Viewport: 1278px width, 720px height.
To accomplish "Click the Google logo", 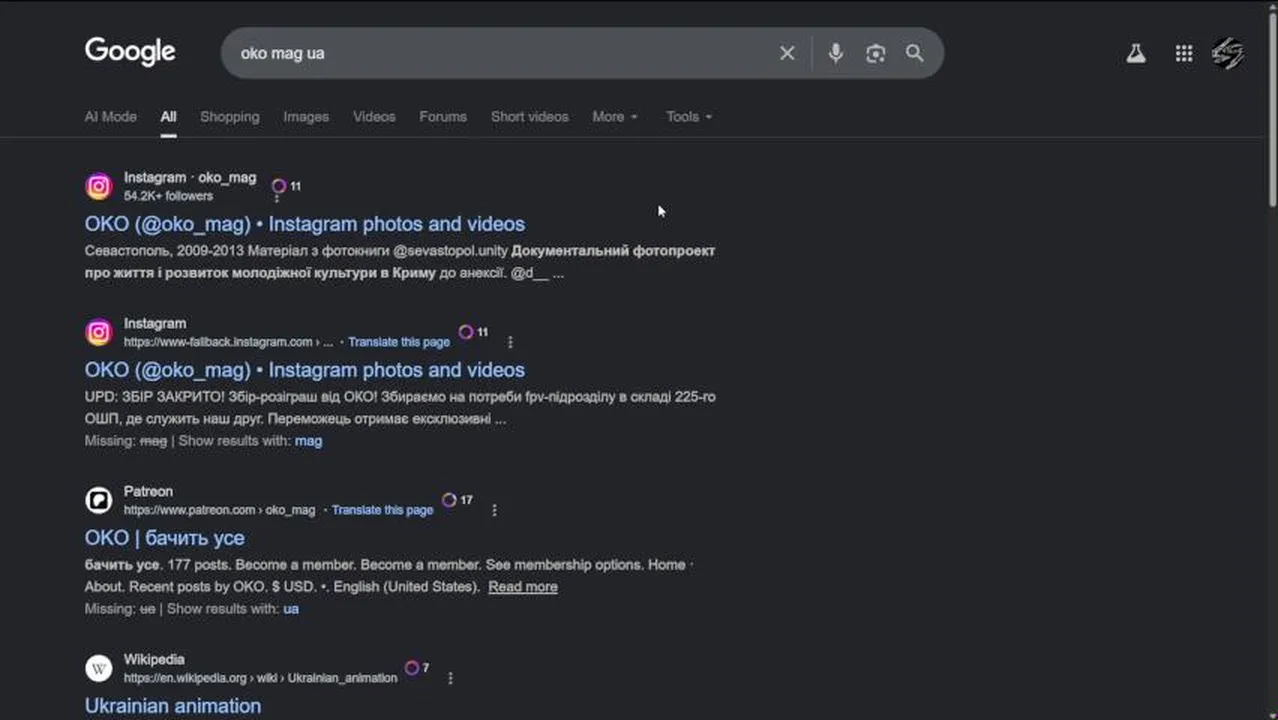I will [130, 52].
